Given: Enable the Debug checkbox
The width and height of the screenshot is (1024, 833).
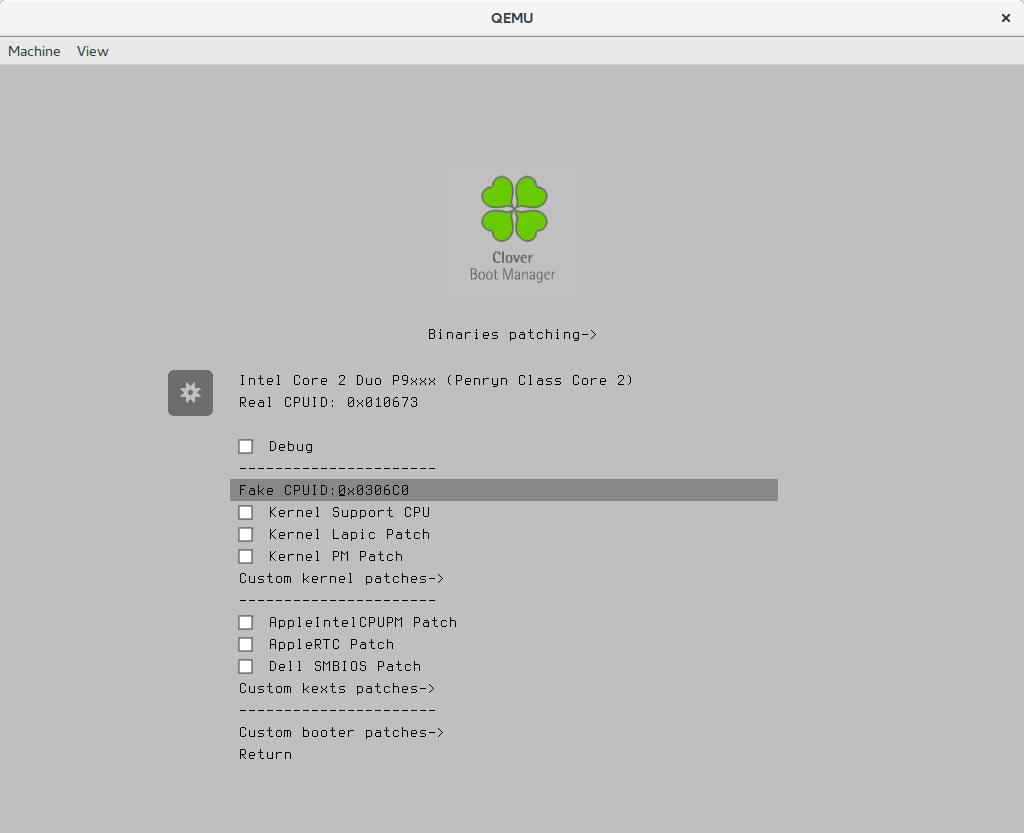Looking at the screenshot, I should pyautogui.click(x=246, y=446).
